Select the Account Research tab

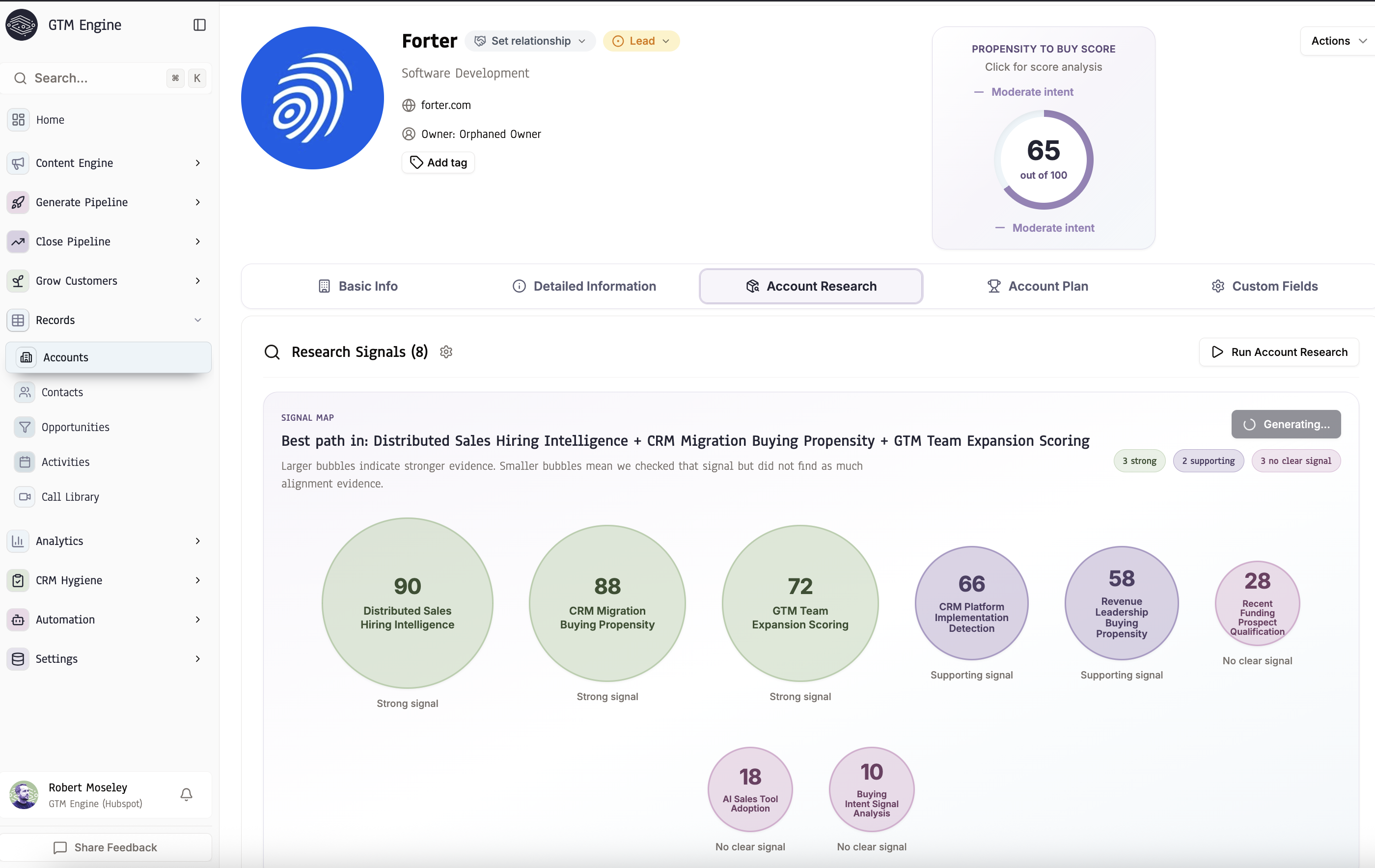pos(811,286)
